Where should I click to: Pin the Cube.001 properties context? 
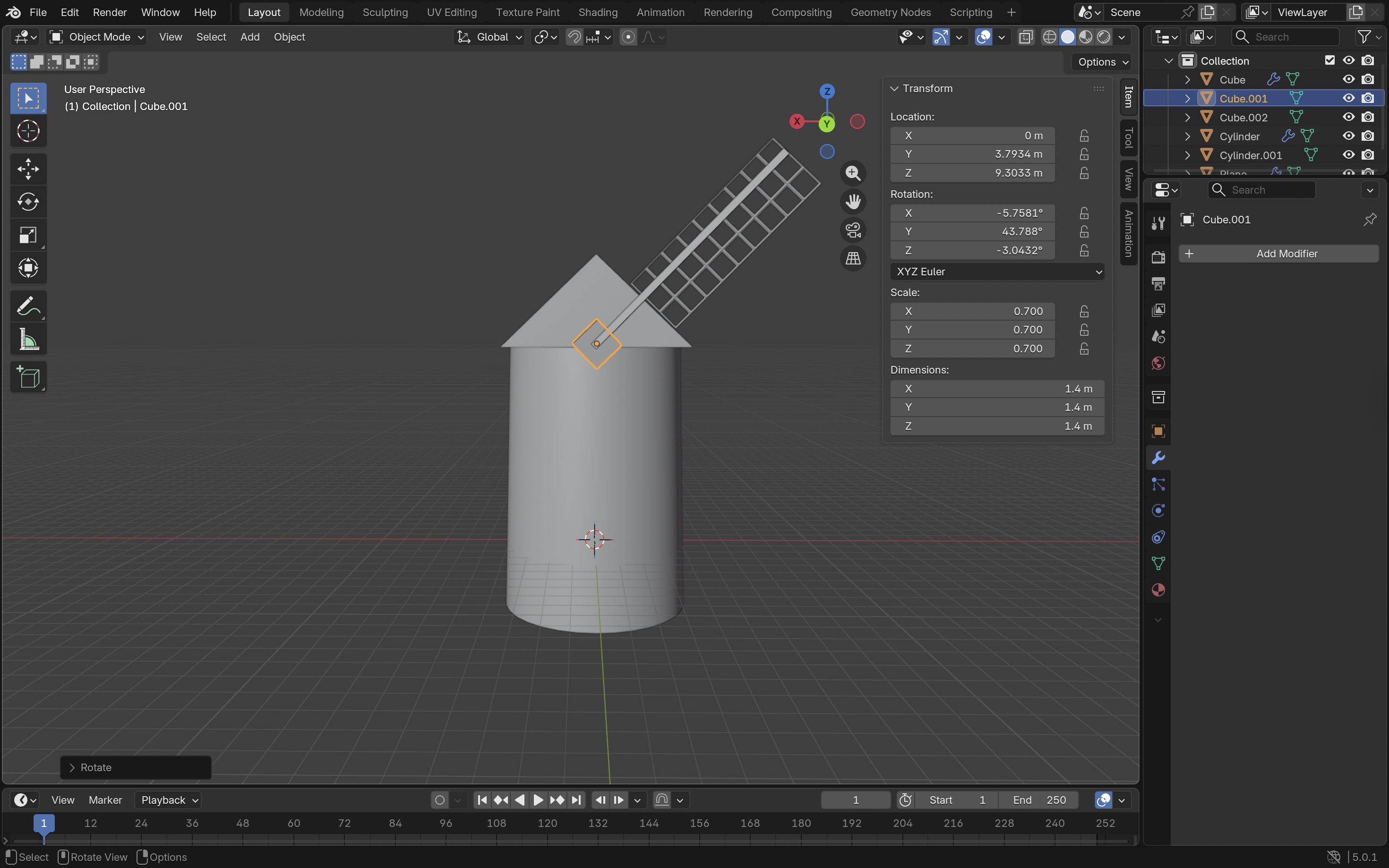point(1370,219)
